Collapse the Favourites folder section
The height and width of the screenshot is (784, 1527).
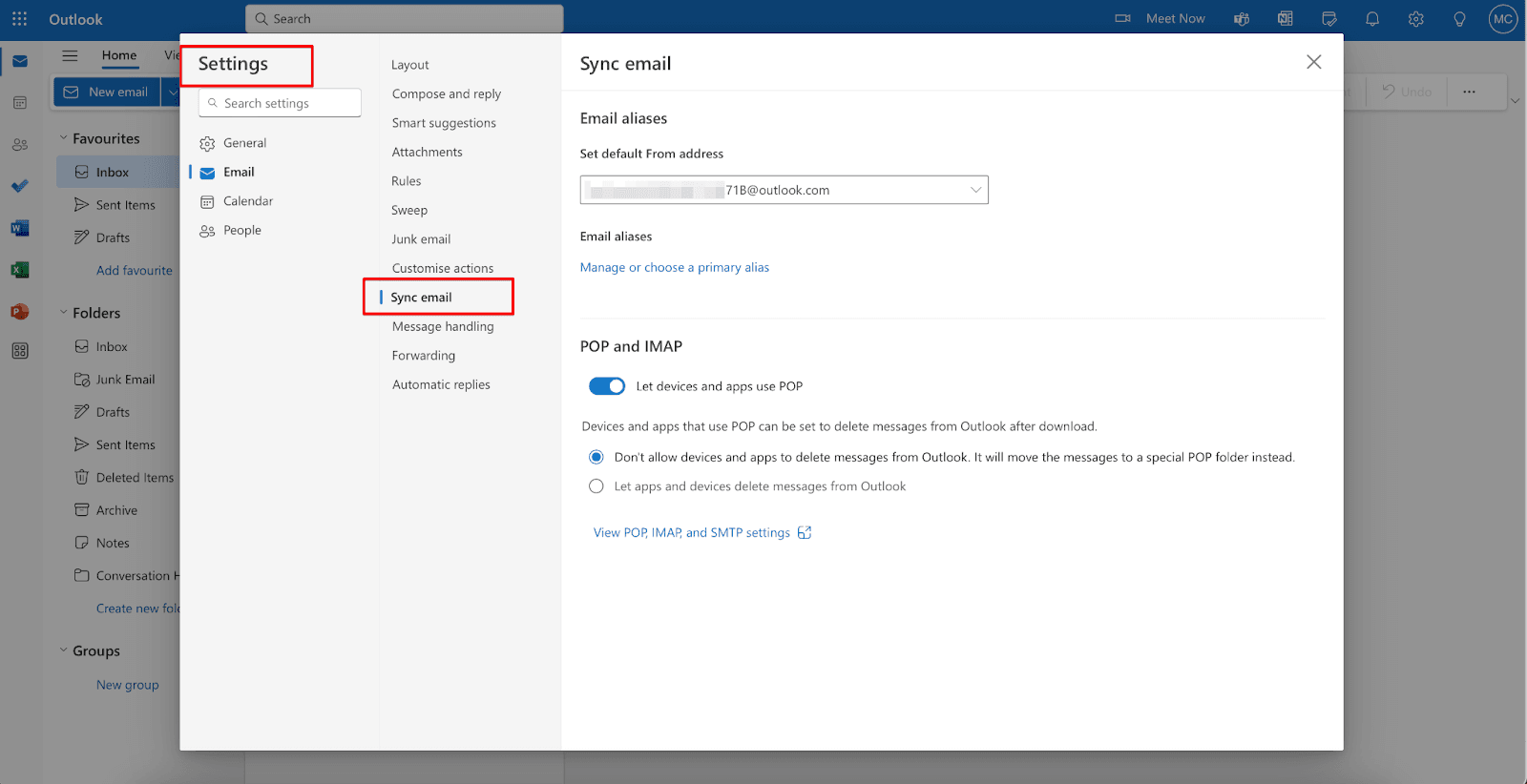[64, 138]
